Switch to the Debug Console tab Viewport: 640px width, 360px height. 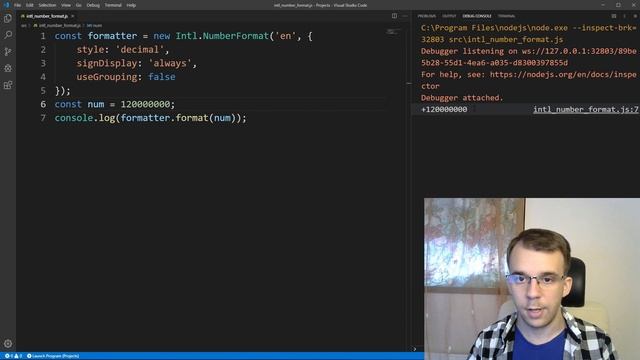[x=477, y=16]
